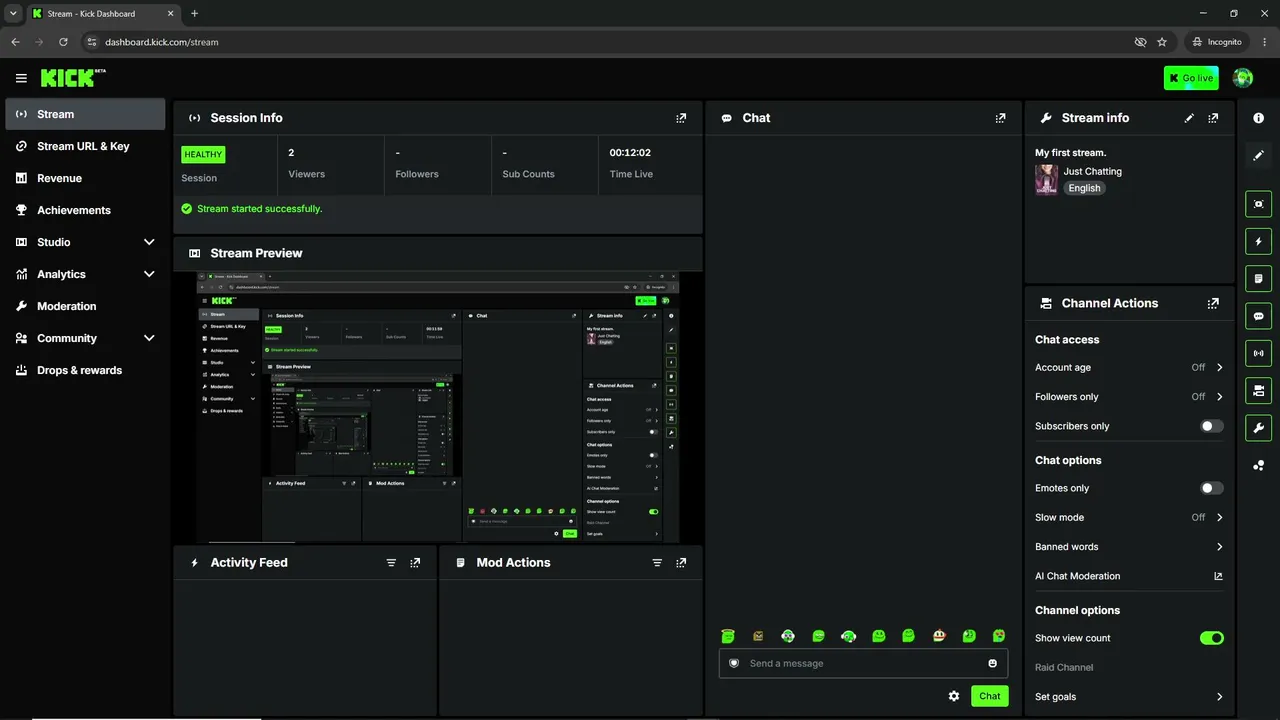
Task: Reload the browser page
Action: pyautogui.click(x=63, y=42)
